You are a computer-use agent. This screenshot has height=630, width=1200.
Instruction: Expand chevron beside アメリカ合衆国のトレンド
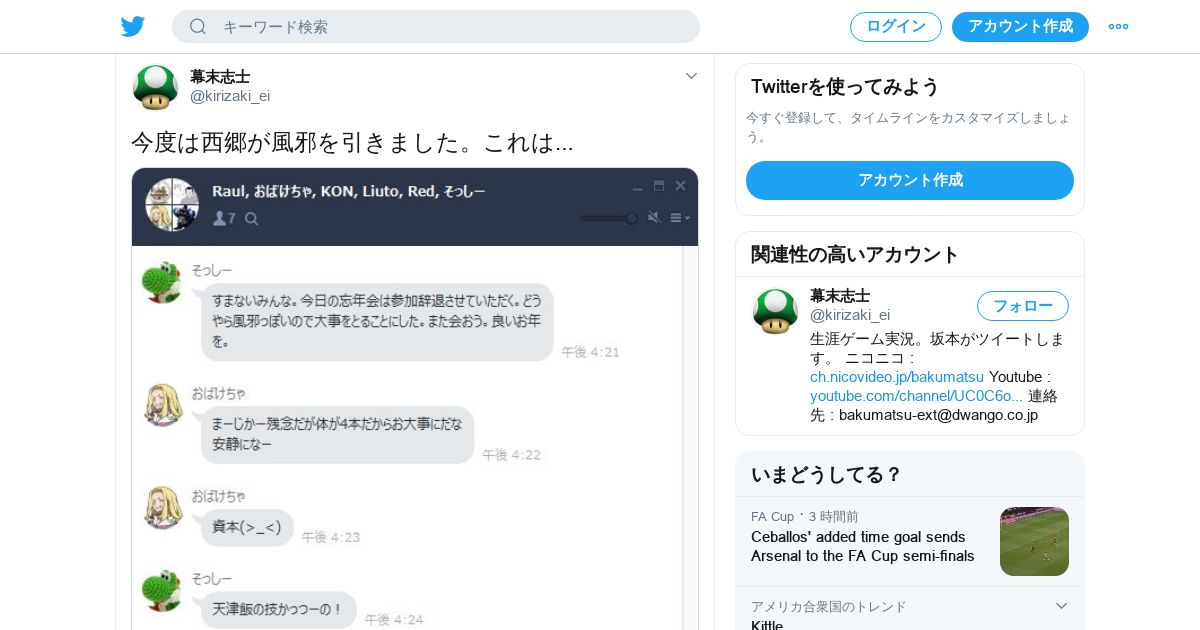click(x=1061, y=606)
